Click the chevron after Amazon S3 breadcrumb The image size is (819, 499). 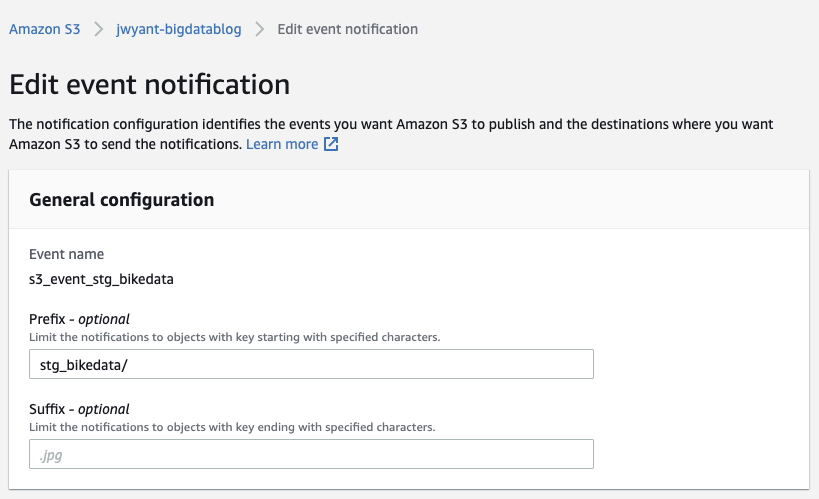(99, 29)
